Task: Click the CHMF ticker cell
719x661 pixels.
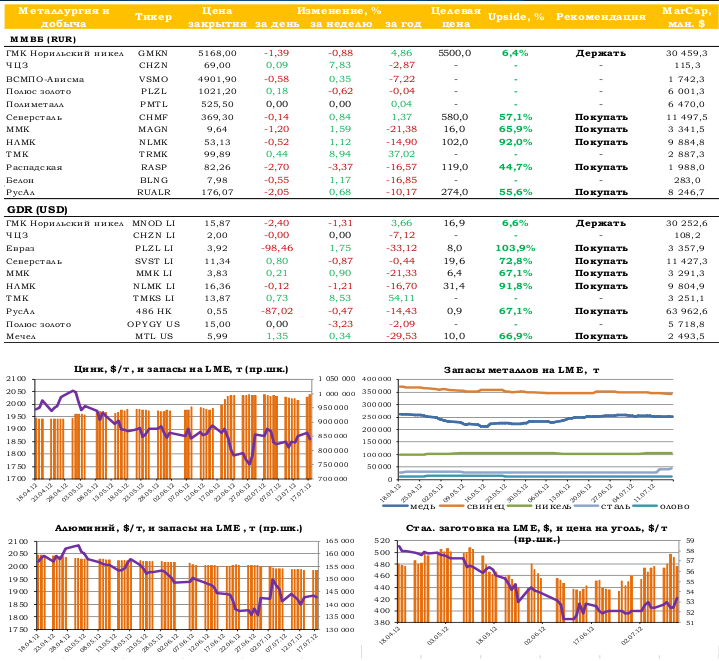Action: coord(153,117)
